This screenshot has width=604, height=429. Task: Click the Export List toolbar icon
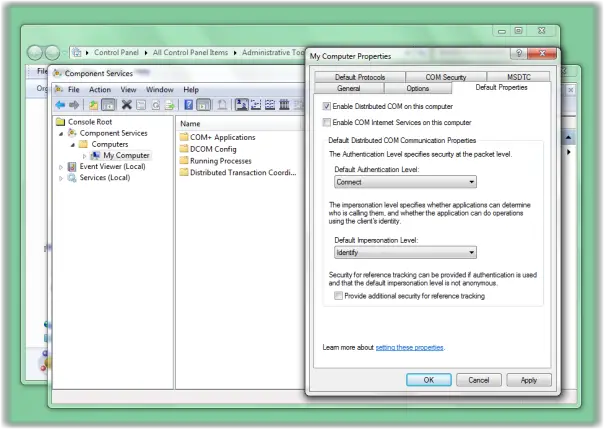170,105
